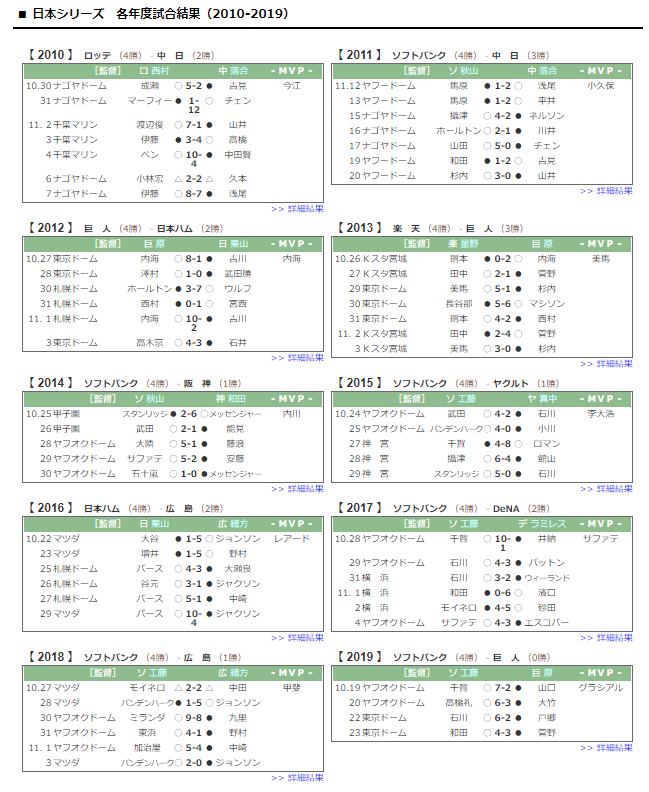The image size is (649, 792).
Task: Open the 詳細結果 link below the 2015 table
Action: tap(607, 488)
